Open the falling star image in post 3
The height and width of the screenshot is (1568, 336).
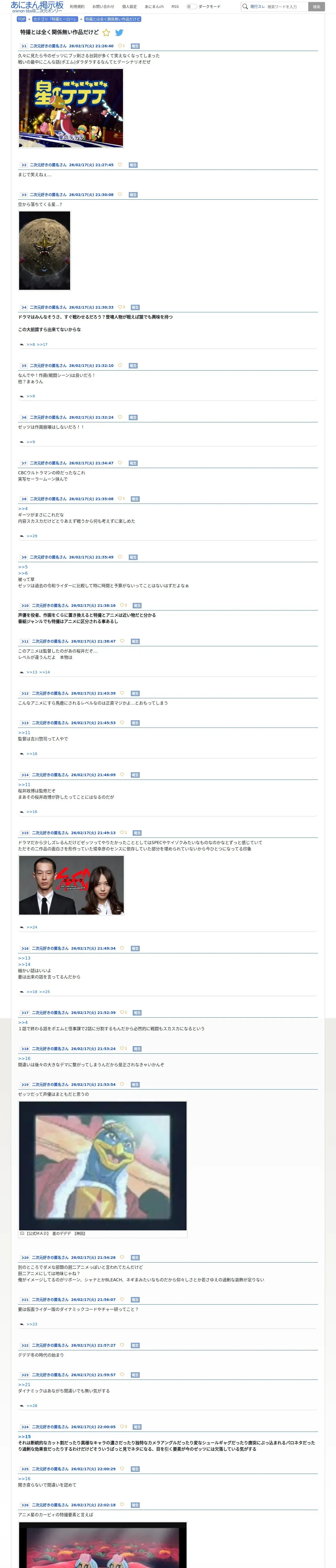click(44, 250)
